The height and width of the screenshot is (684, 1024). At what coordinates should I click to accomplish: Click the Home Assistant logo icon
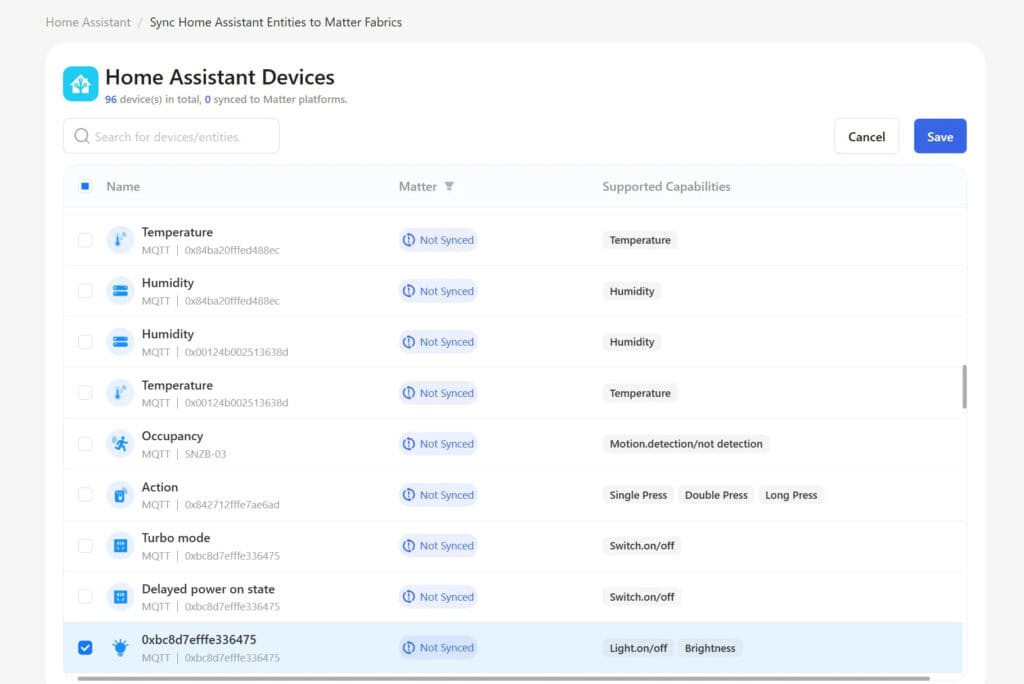tap(80, 84)
